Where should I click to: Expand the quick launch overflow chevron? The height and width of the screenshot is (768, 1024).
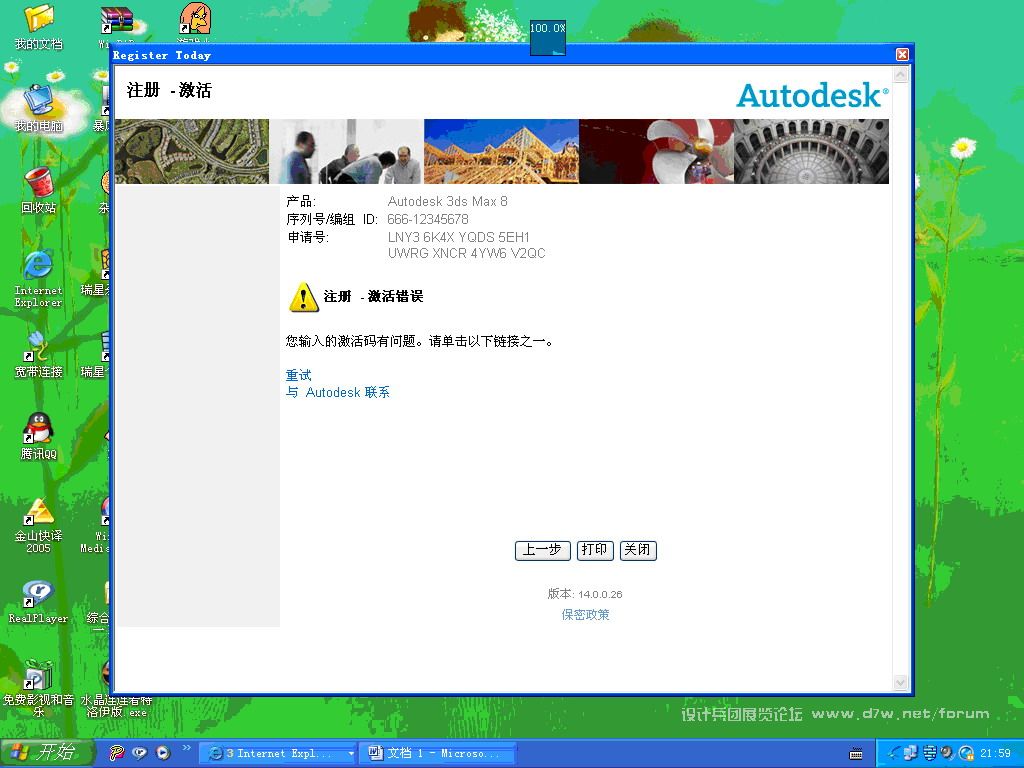point(186,748)
